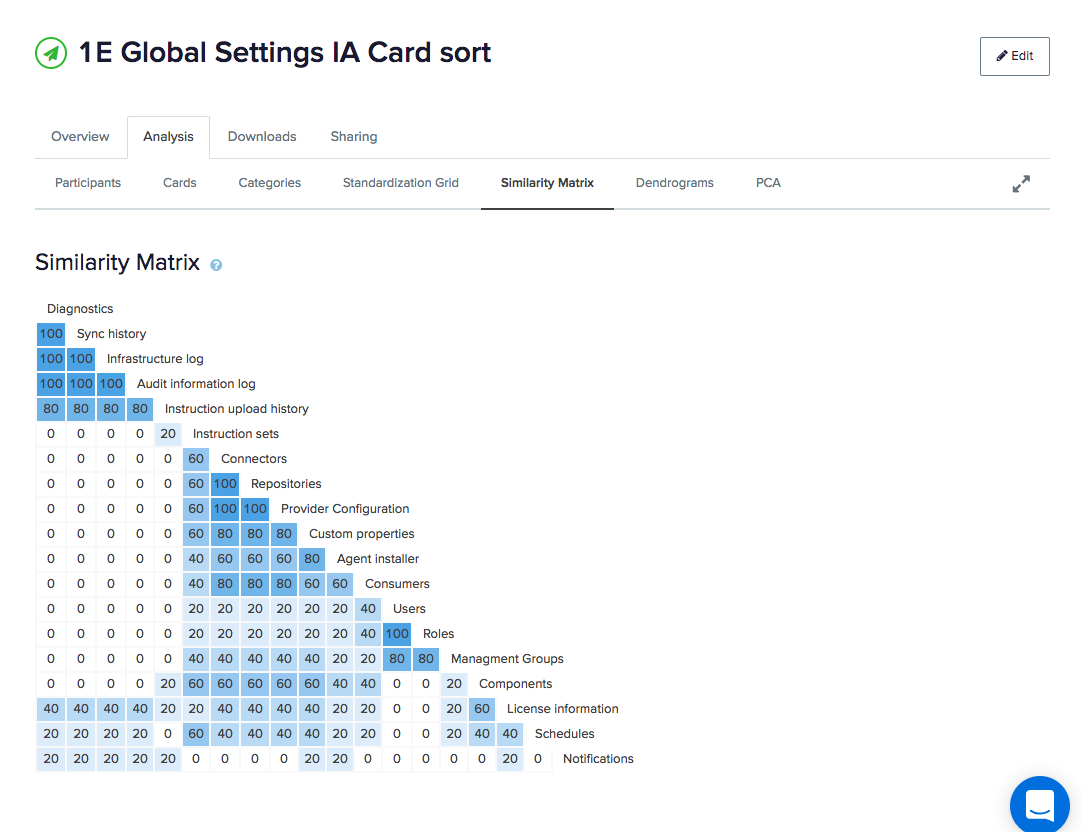Expand matrix to fullscreen view
The height and width of the screenshot is (832, 1082).
pos(1021,184)
